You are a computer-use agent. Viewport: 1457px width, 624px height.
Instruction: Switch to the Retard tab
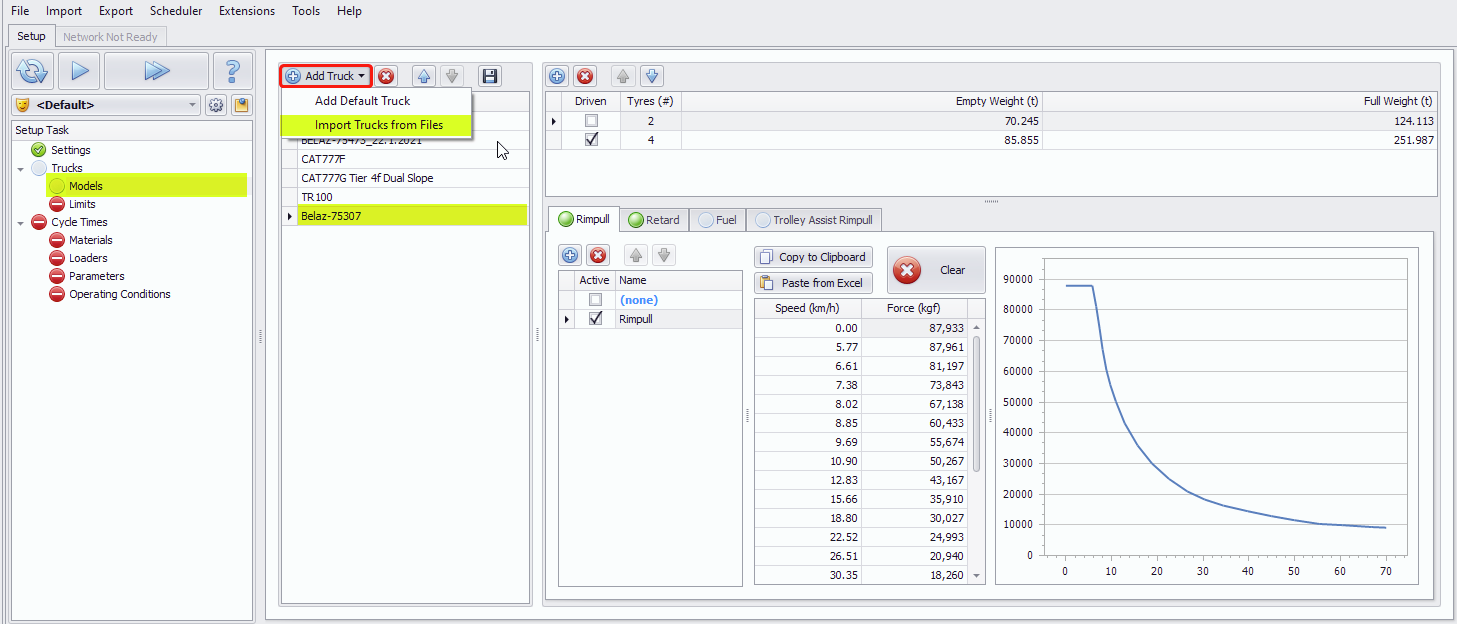pyautogui.click(x=653, y=220)
